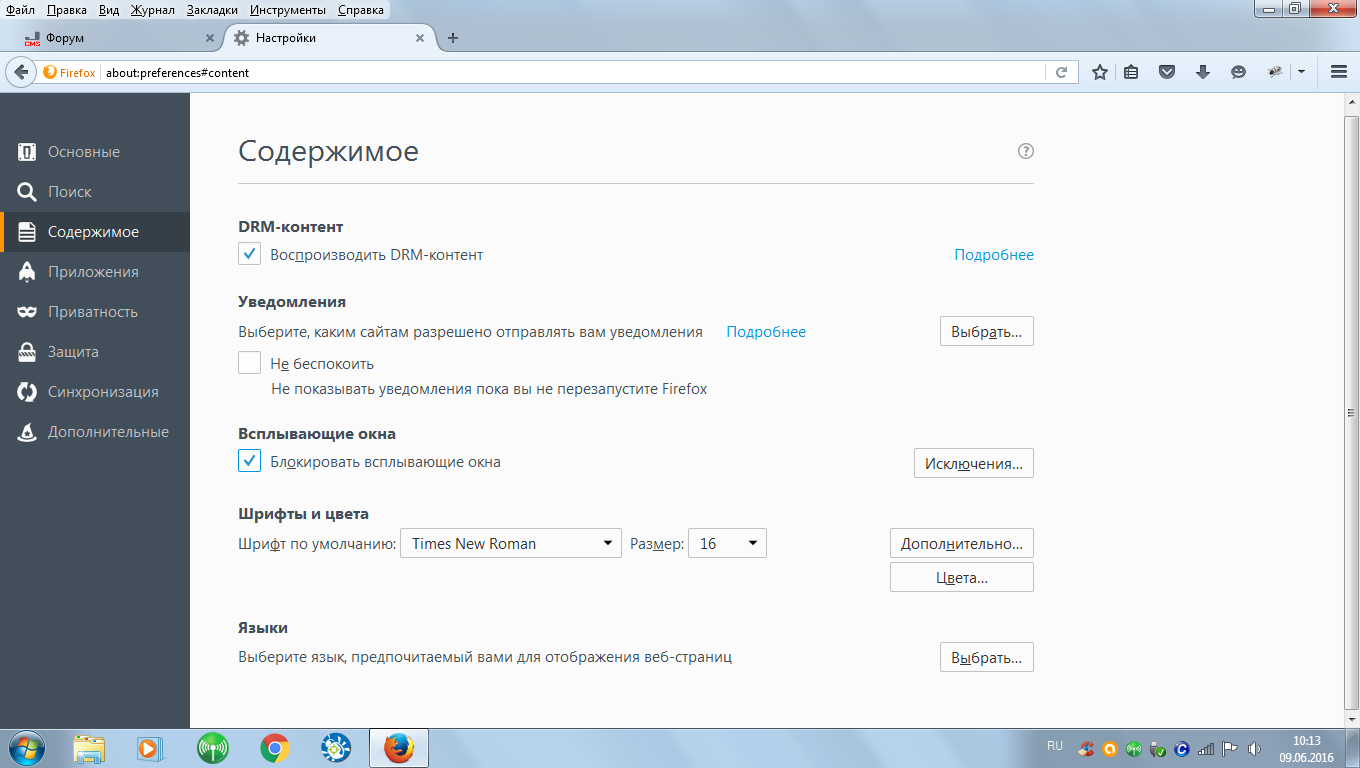Image resolution: width=1360 pixels, height=768 pixels.
Task: Click the volume speaker tray icon
Action: (1254, 748)
